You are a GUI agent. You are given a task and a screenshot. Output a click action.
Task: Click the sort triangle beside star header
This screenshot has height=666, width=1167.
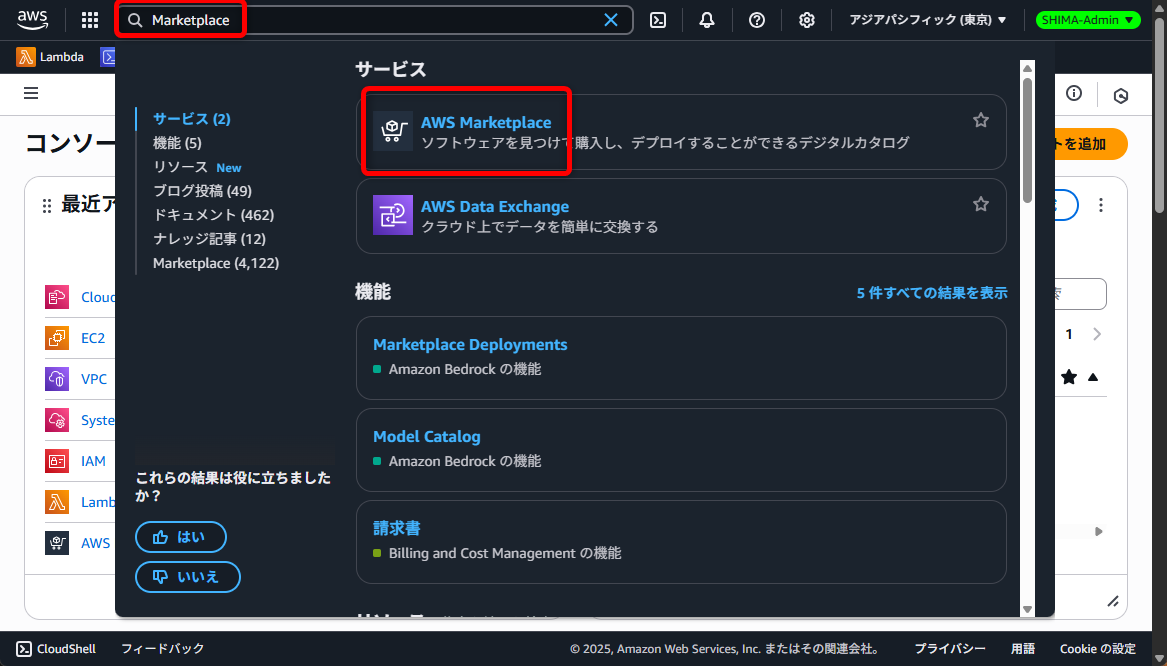tap(1093, 377)
